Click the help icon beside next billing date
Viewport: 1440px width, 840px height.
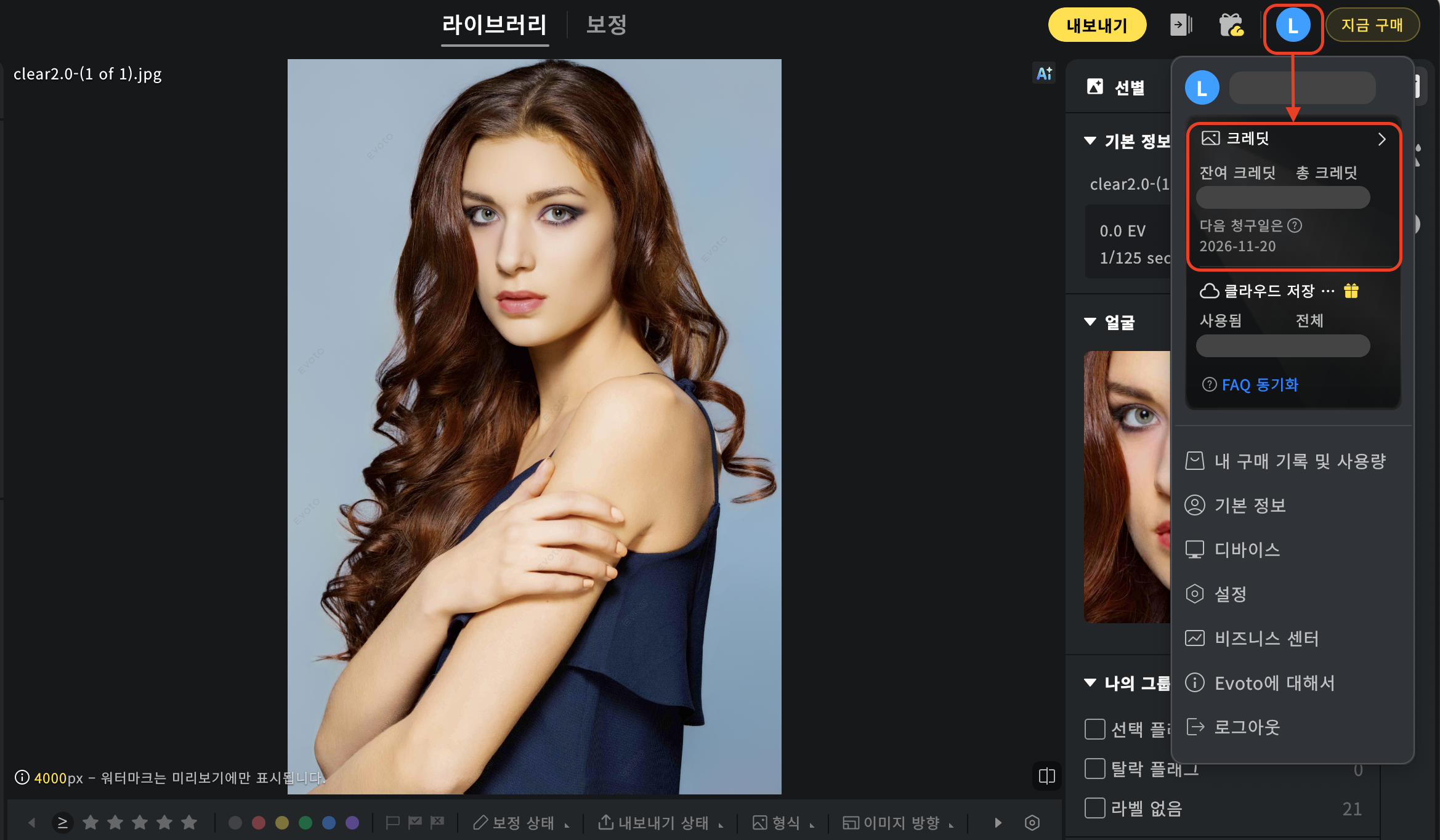[x=1295, y=225]
